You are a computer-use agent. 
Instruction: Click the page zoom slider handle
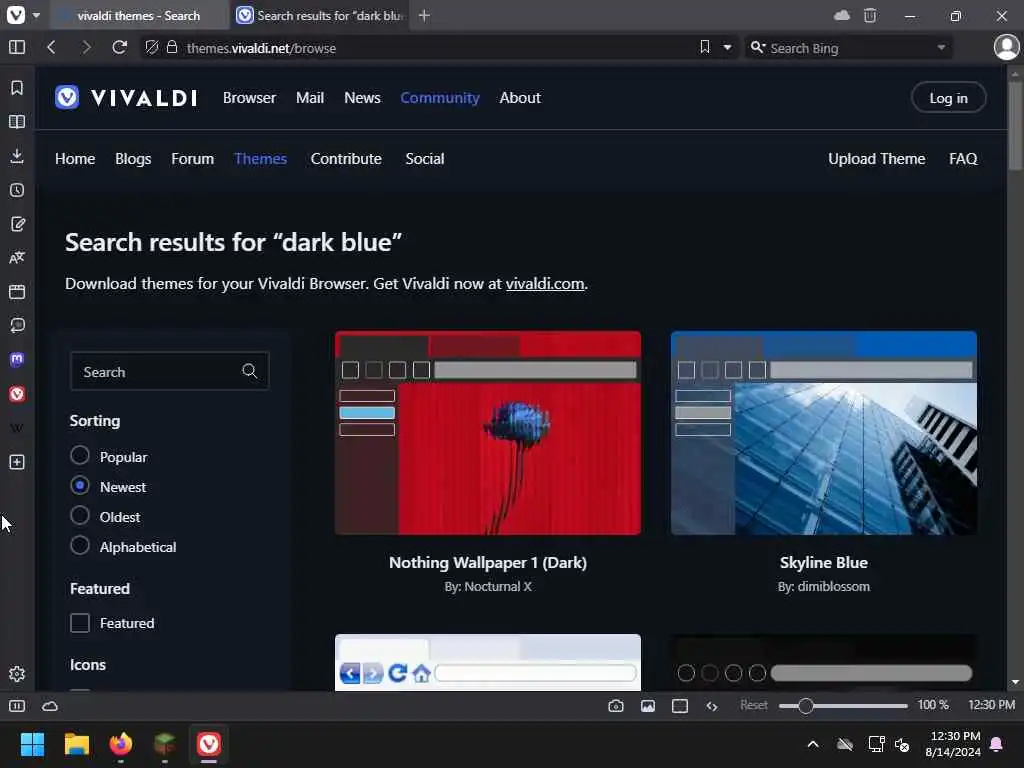pyautogui.click(x=805, y=706)
